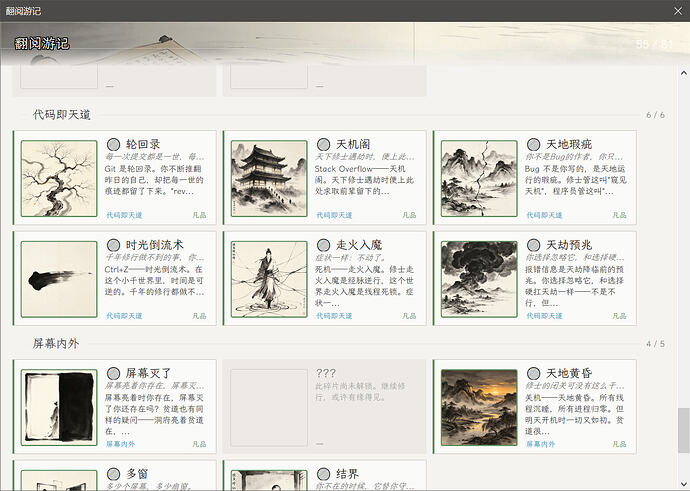
Task: Click the round badge icon beside 轮回录
Action: [x=114, y=144]
